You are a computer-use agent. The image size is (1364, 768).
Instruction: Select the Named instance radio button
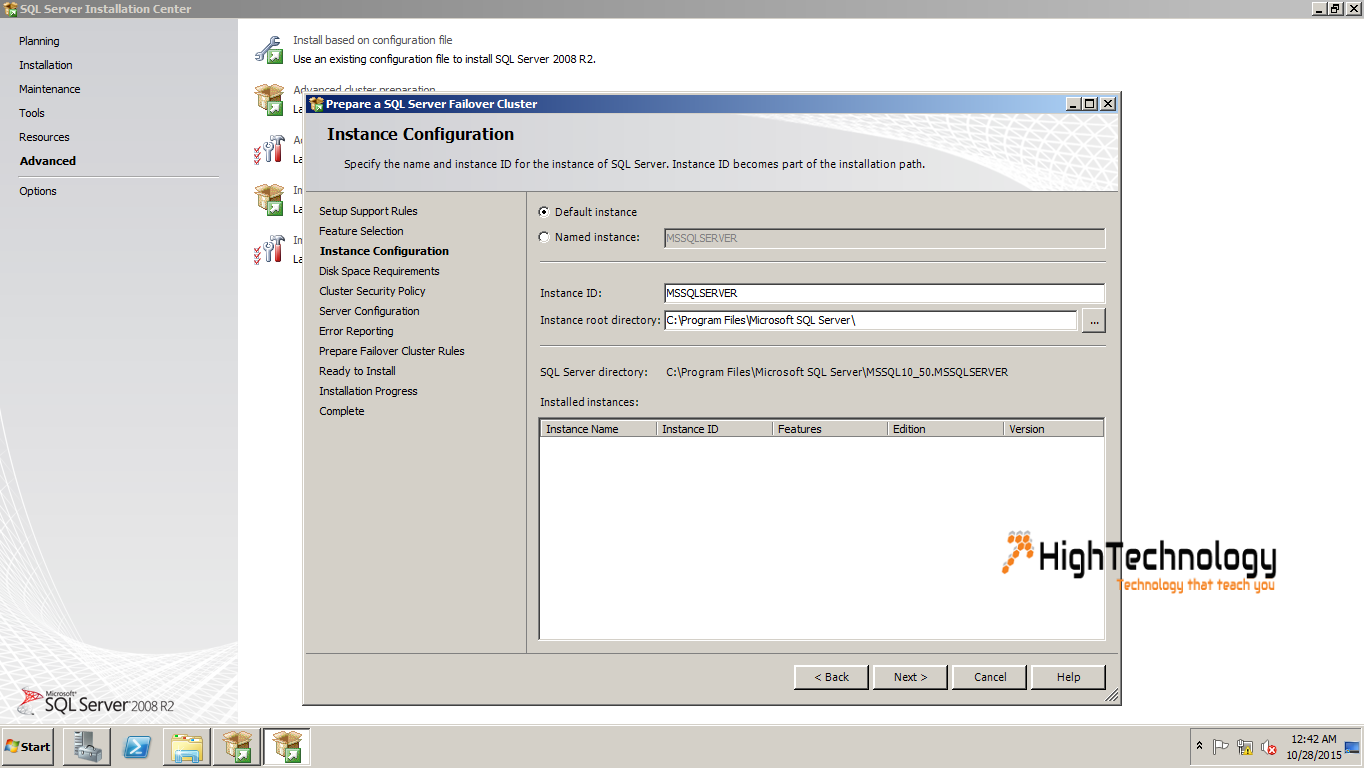(544, 237)
